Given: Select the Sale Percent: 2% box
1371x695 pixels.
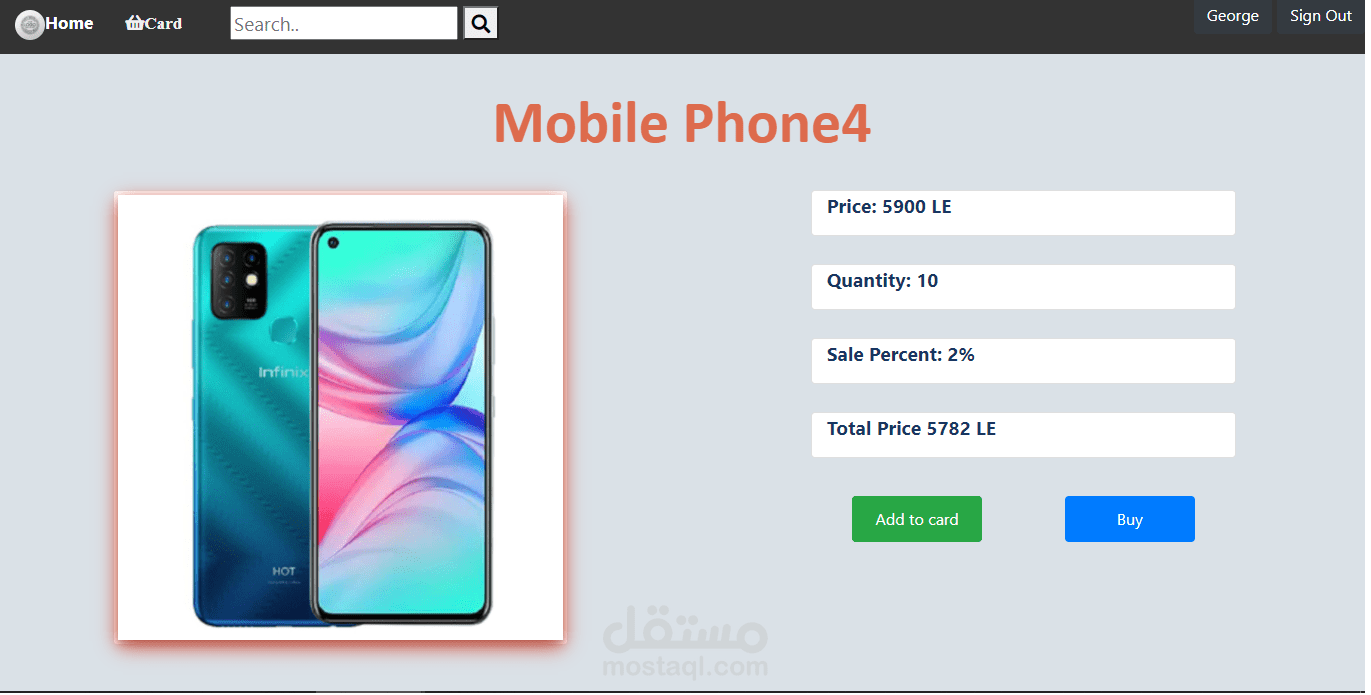Looking at the screenshot, I should [x=1023, y=361].
